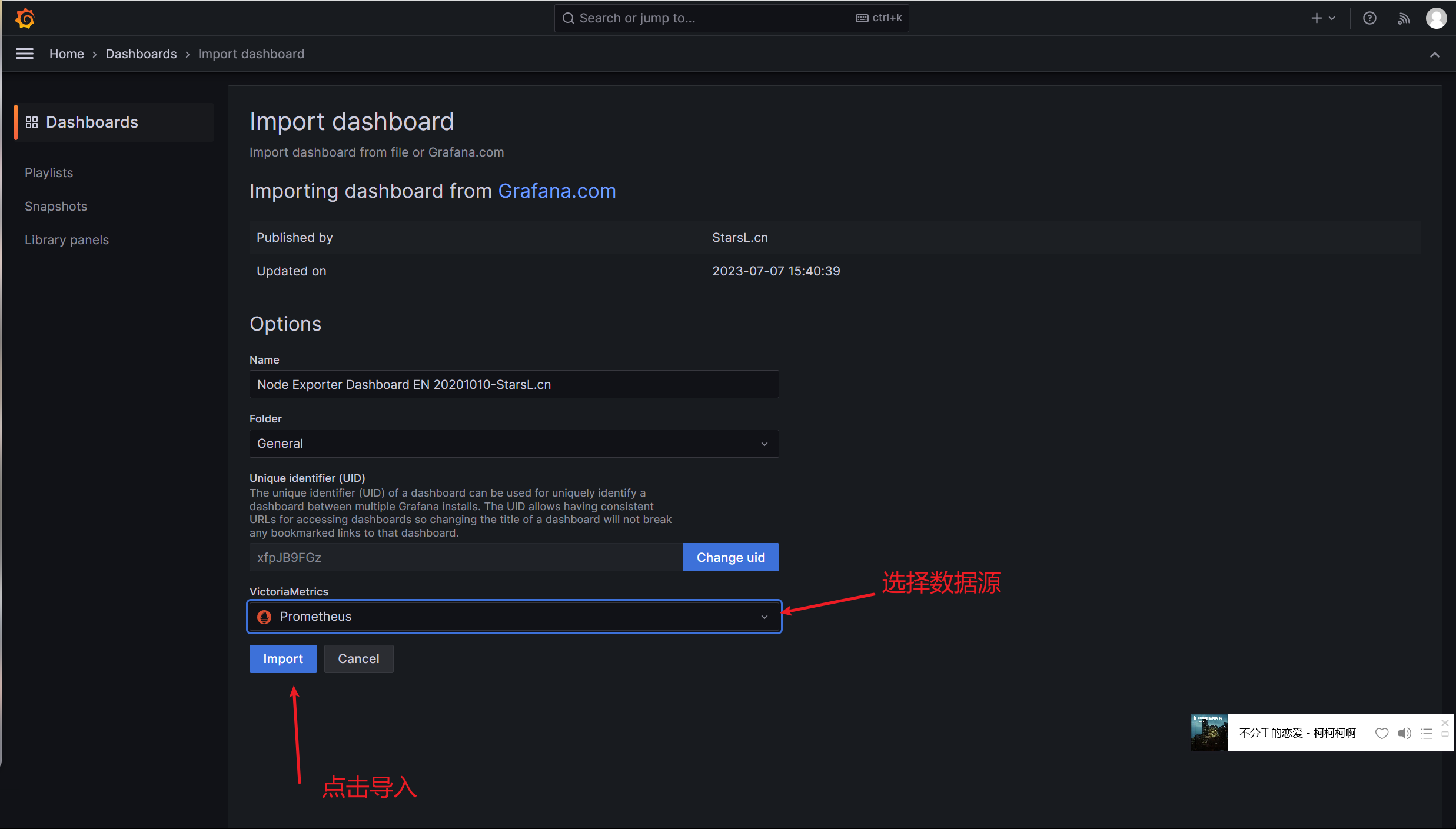Click the dashboard Name input field
This screenshot has height=829, width=1456.
[513, 384]
